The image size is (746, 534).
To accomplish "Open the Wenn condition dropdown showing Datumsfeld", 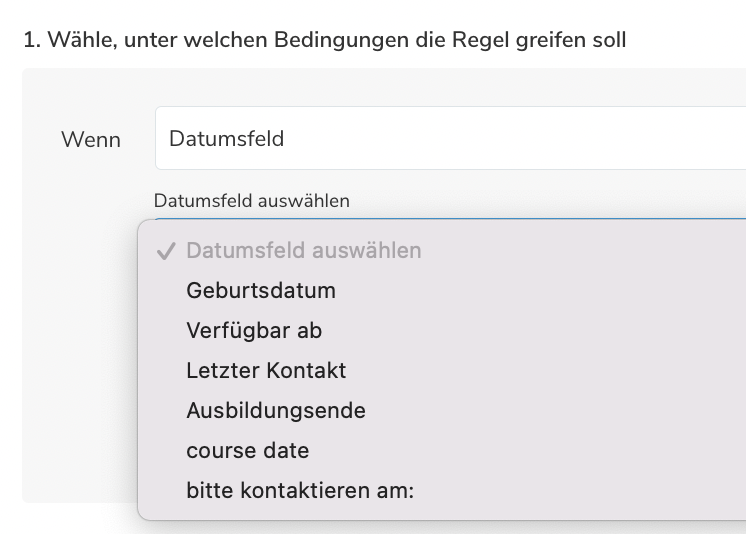I will tap(450, 139).
